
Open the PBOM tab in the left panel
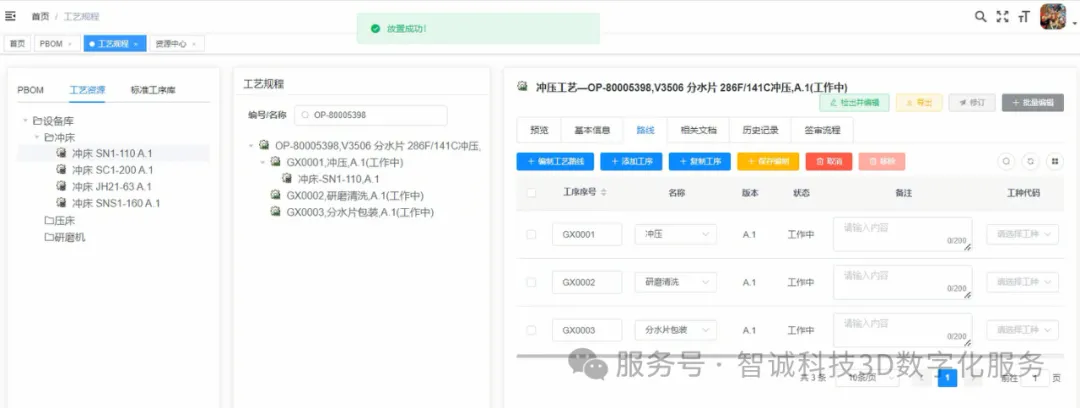click(x=30, y=90)
